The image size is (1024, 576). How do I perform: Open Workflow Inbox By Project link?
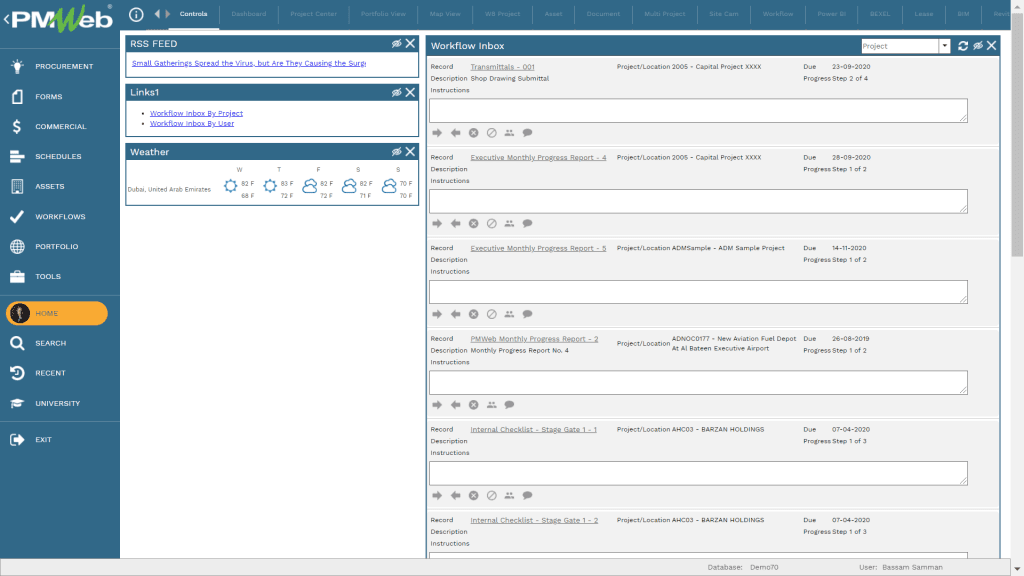coord(196,113)
